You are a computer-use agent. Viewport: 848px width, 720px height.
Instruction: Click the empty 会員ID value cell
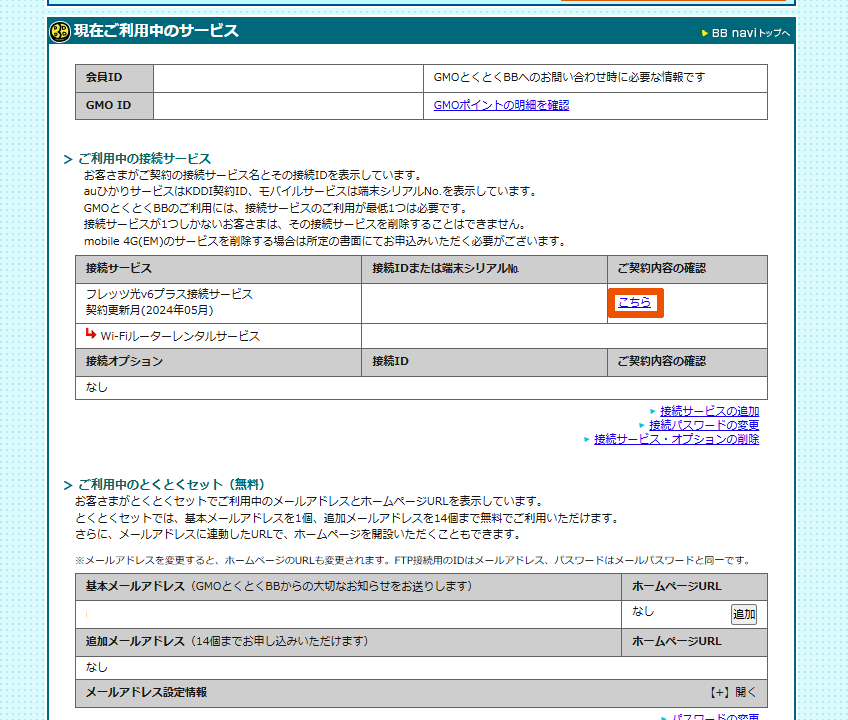click(x=288, y=78)
